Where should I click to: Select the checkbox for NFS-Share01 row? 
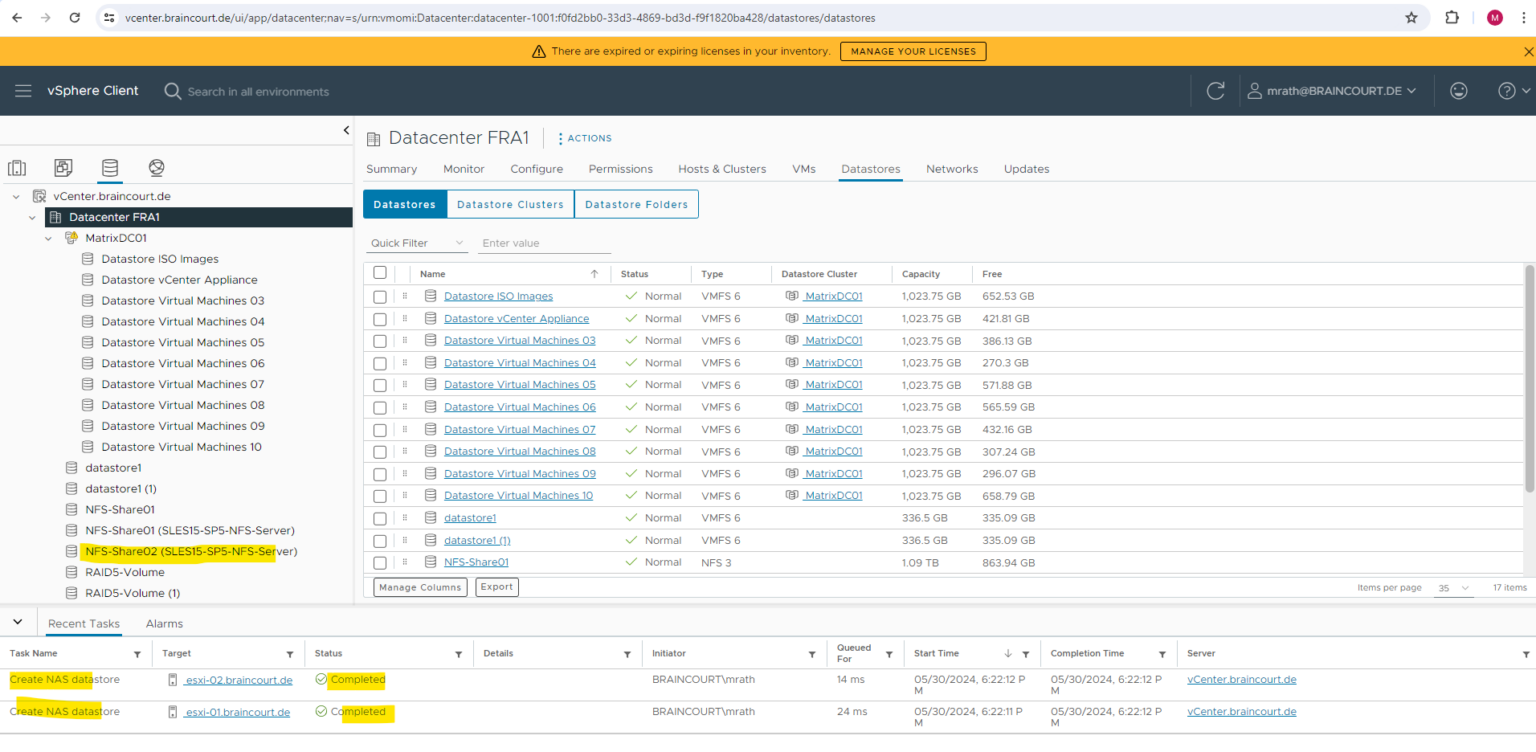380,562
